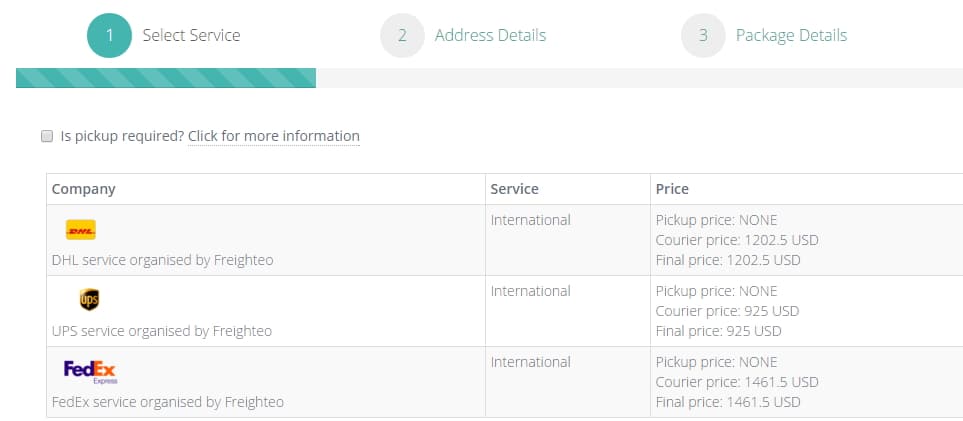Select the UPS final price 925 USD
The width and height of the screenshot is (963, 421).
(719, 331)
